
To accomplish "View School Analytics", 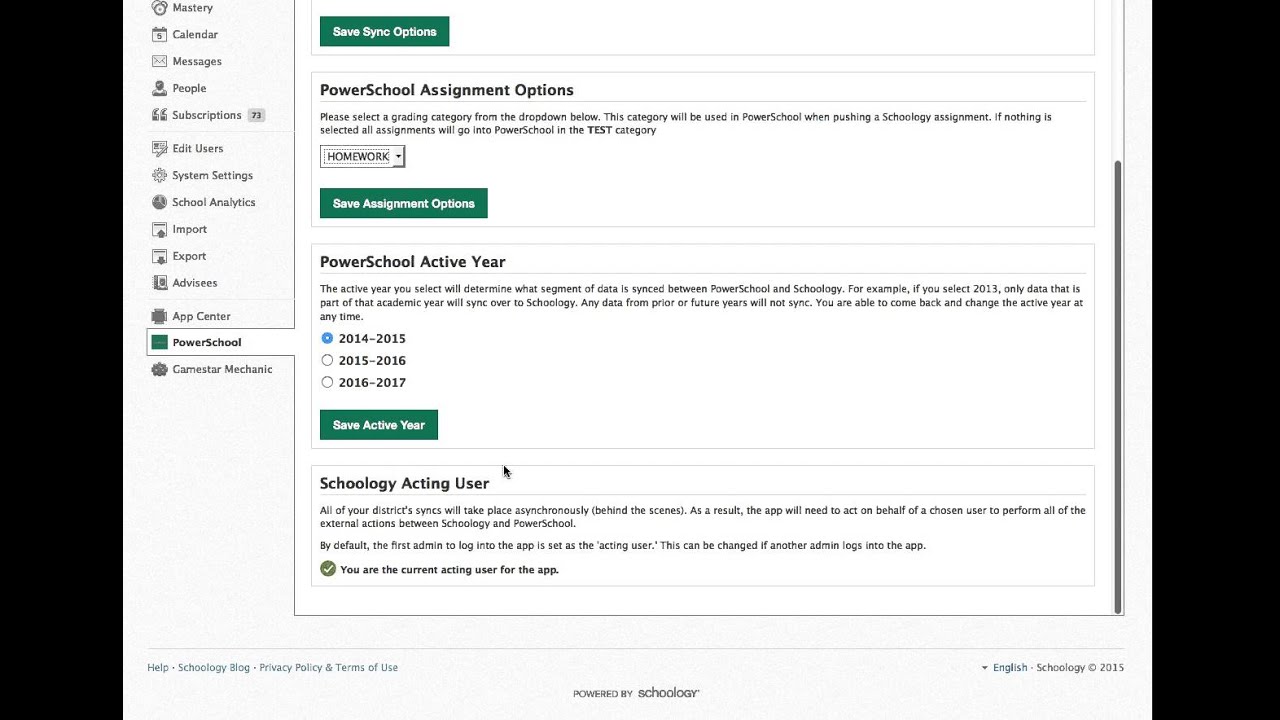I will [214, 202].
